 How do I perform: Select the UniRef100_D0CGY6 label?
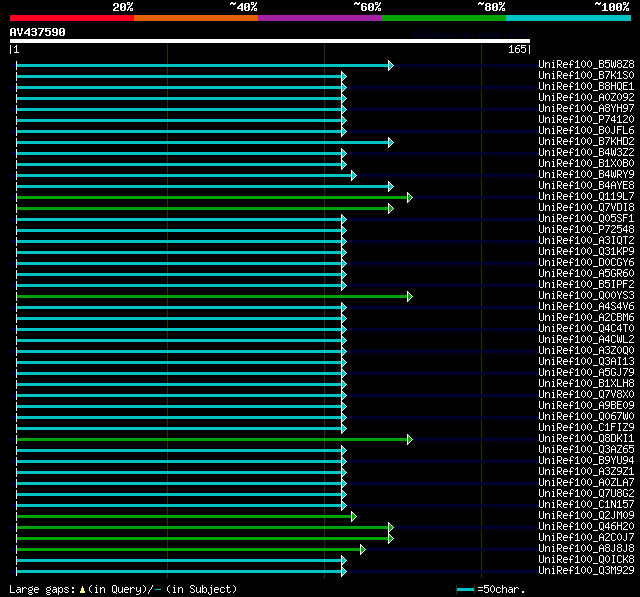click(x=586, y=263)
